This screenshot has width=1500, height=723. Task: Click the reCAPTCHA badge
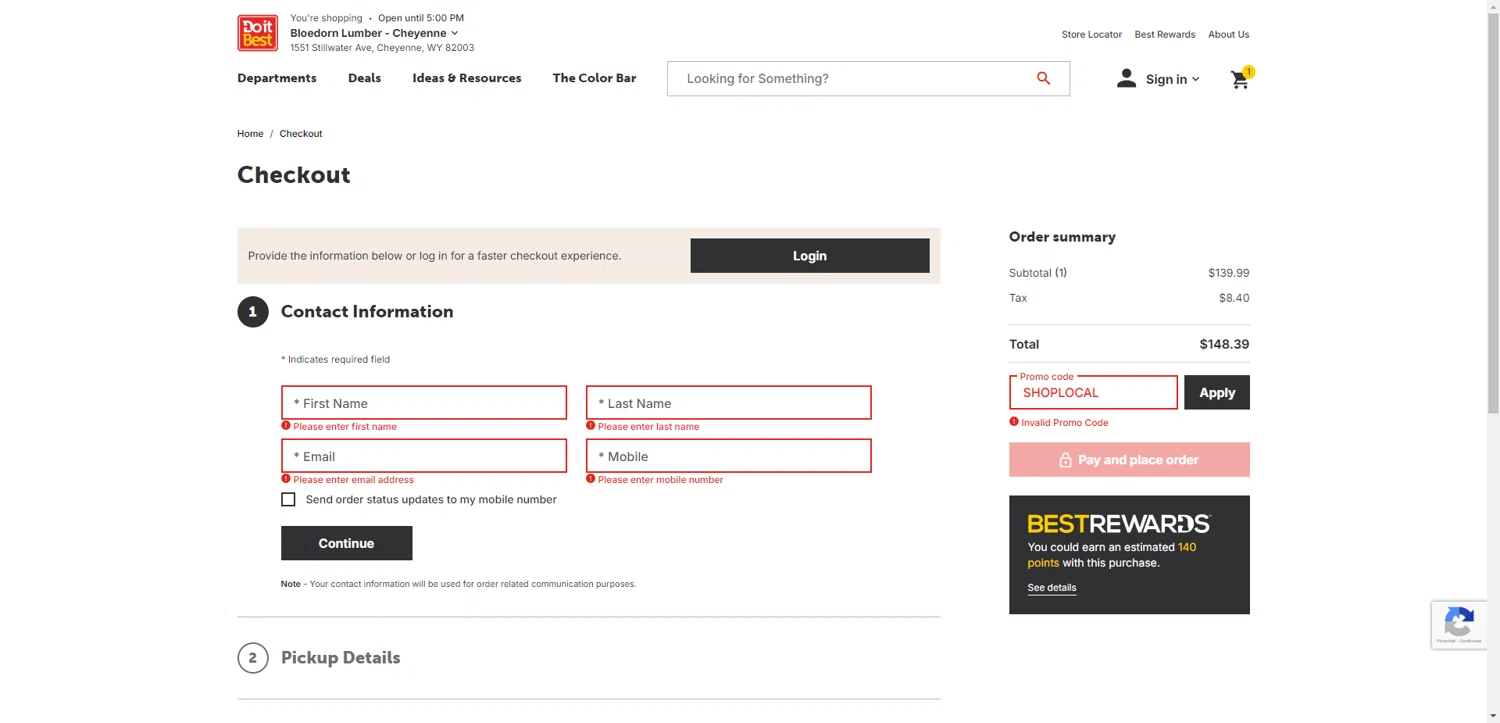[1459, 625]
